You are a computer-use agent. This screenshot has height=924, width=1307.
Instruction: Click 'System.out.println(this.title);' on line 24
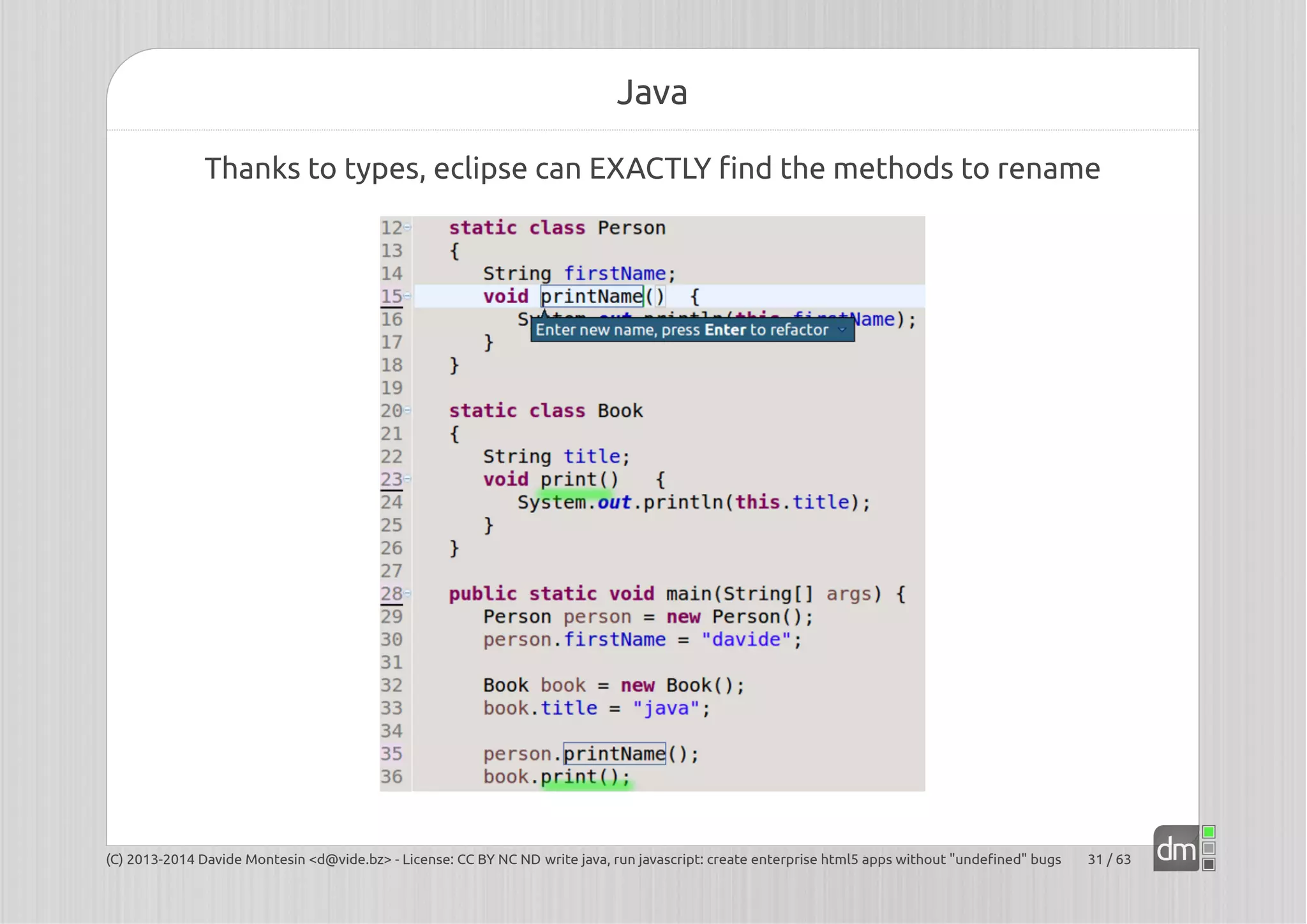pyautogui.click(x=694, y=502)
